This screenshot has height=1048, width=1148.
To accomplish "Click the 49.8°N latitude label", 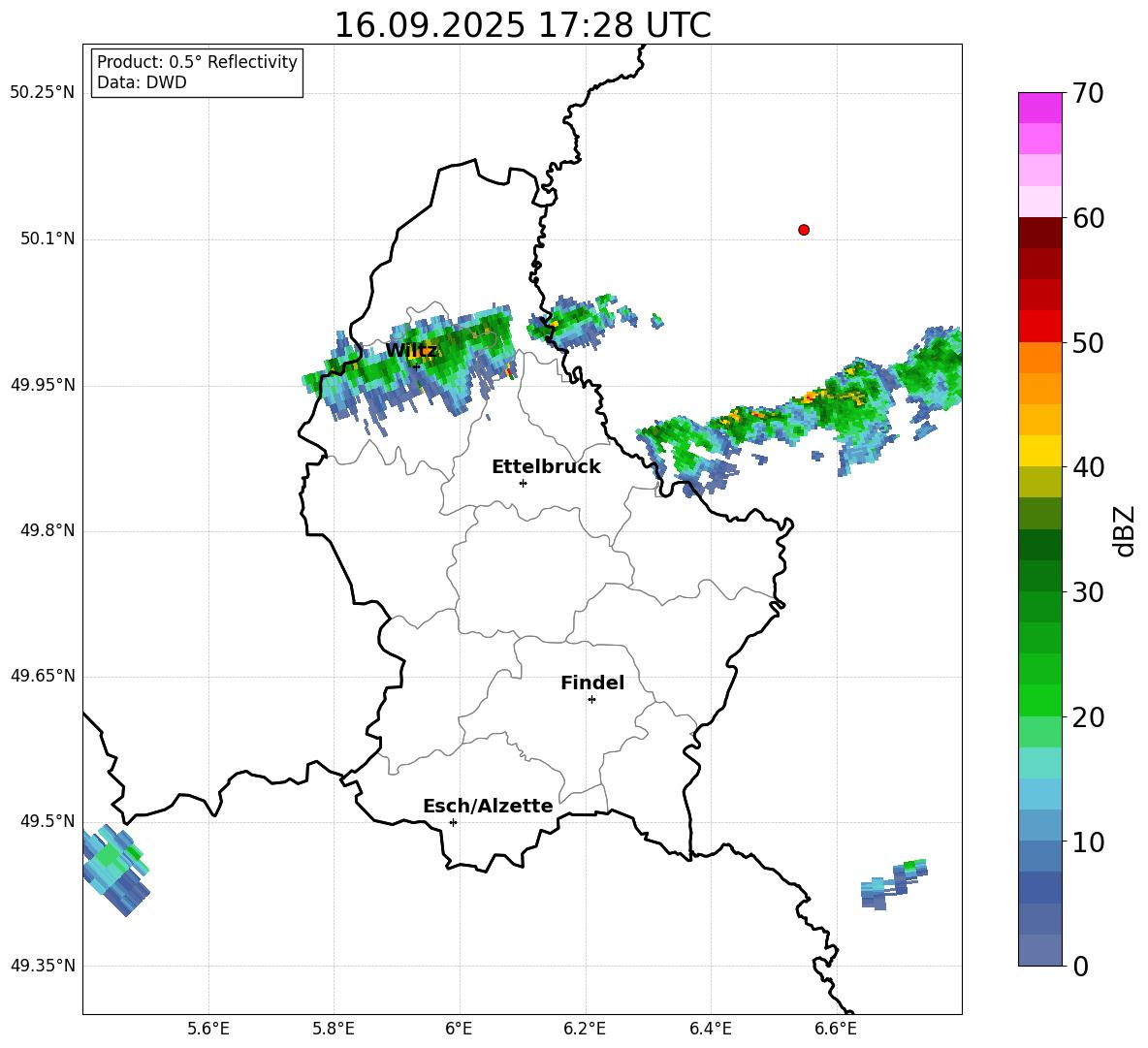I will click(48, 530).
